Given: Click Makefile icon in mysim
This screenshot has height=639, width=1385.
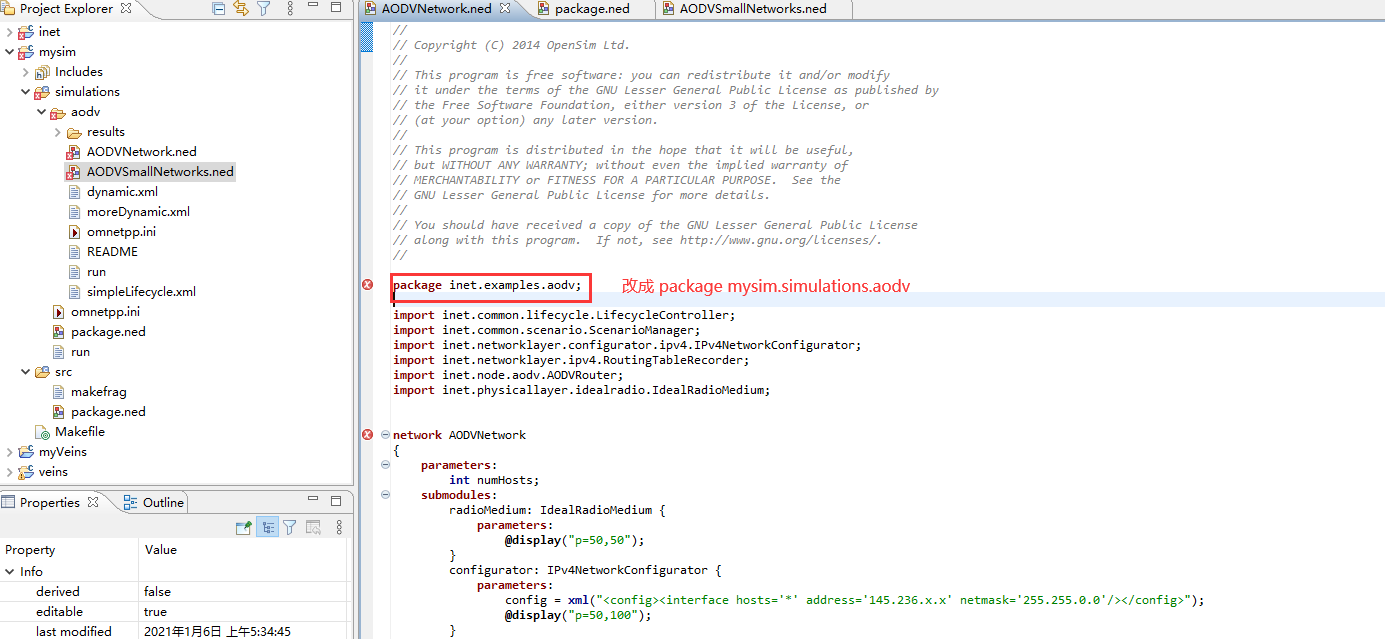Looking at the screenshot, I should [43, 432].
